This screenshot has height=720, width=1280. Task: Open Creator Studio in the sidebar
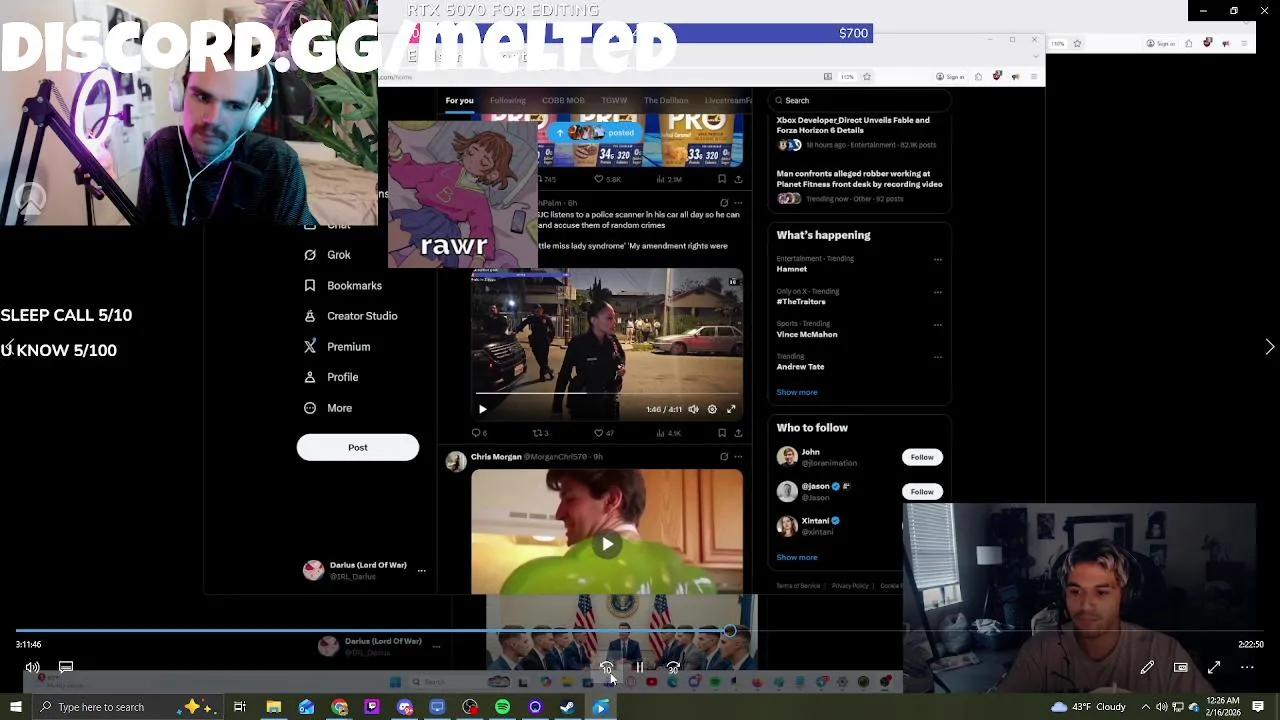(350, 316)
